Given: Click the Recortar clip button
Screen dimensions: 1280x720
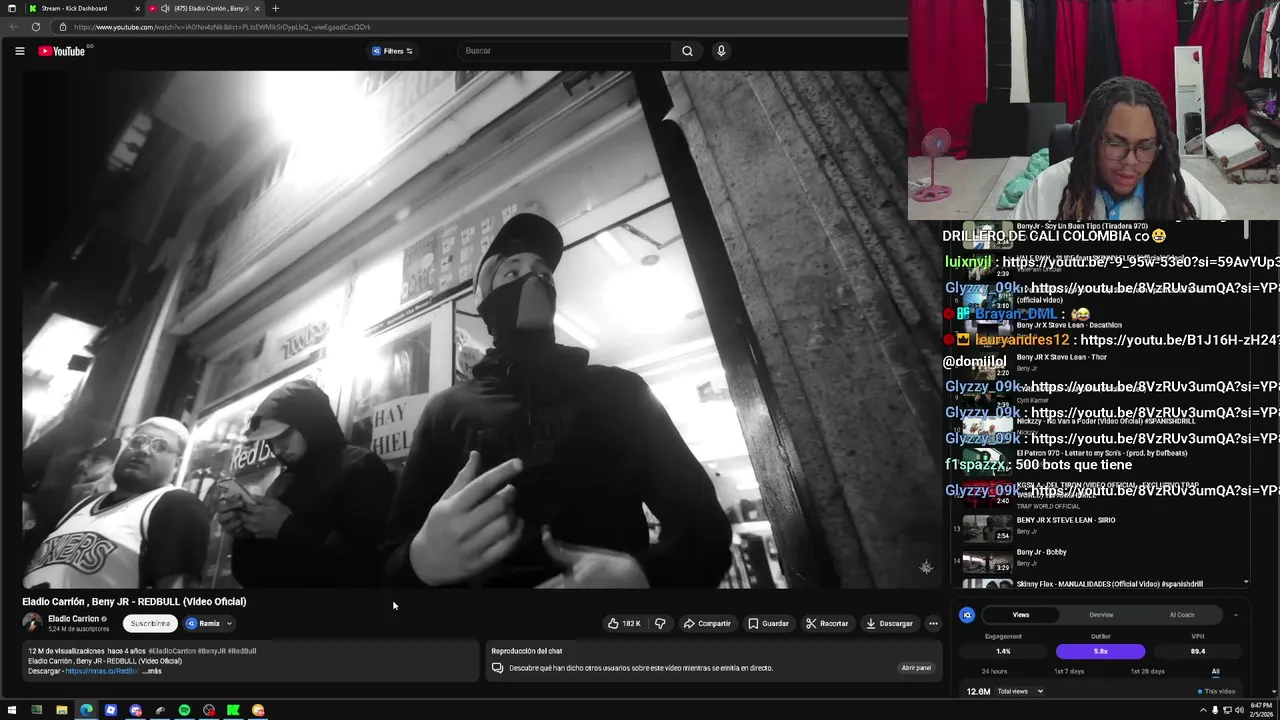Looking at the screenshot, I should click(x=827, y=623).
